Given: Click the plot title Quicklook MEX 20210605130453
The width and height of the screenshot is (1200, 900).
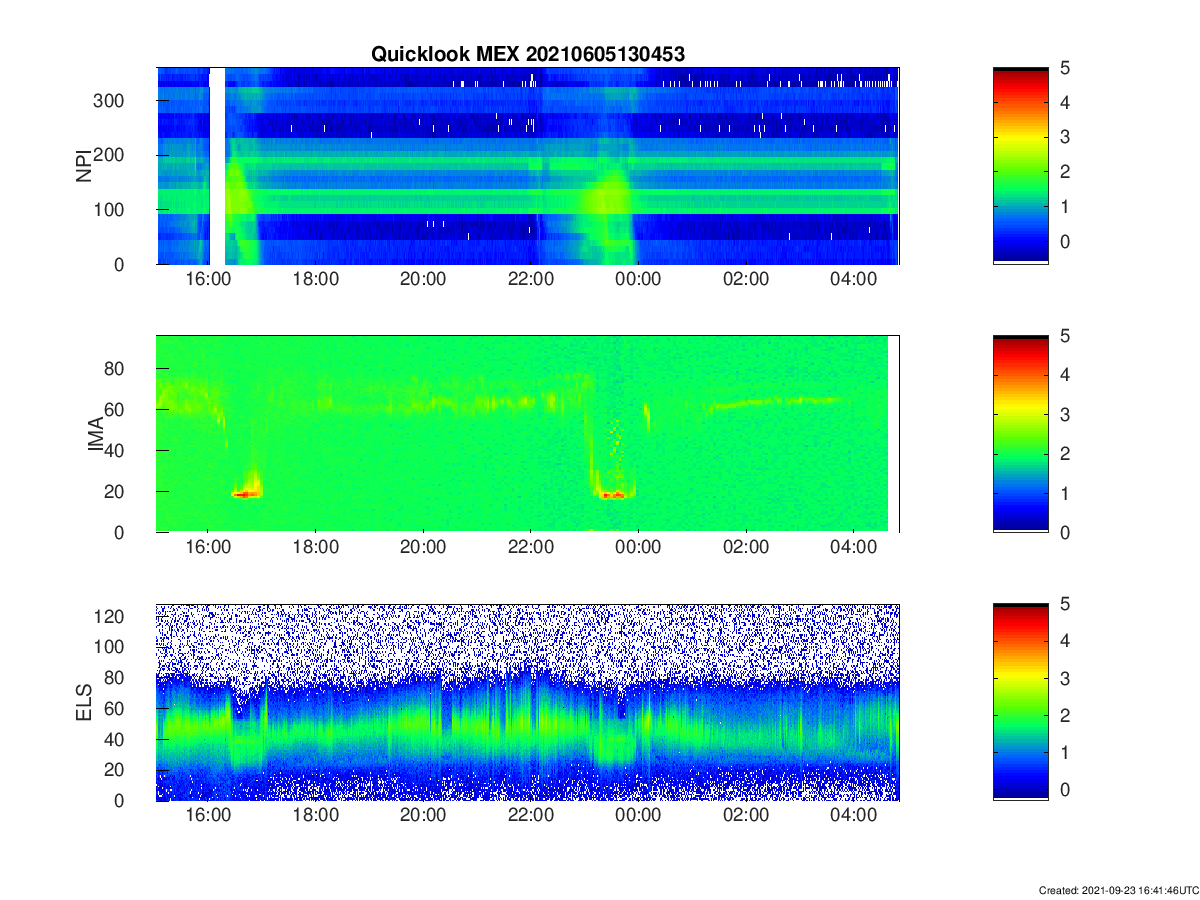Looking at the screenshot, I should [x=528, y=55].
